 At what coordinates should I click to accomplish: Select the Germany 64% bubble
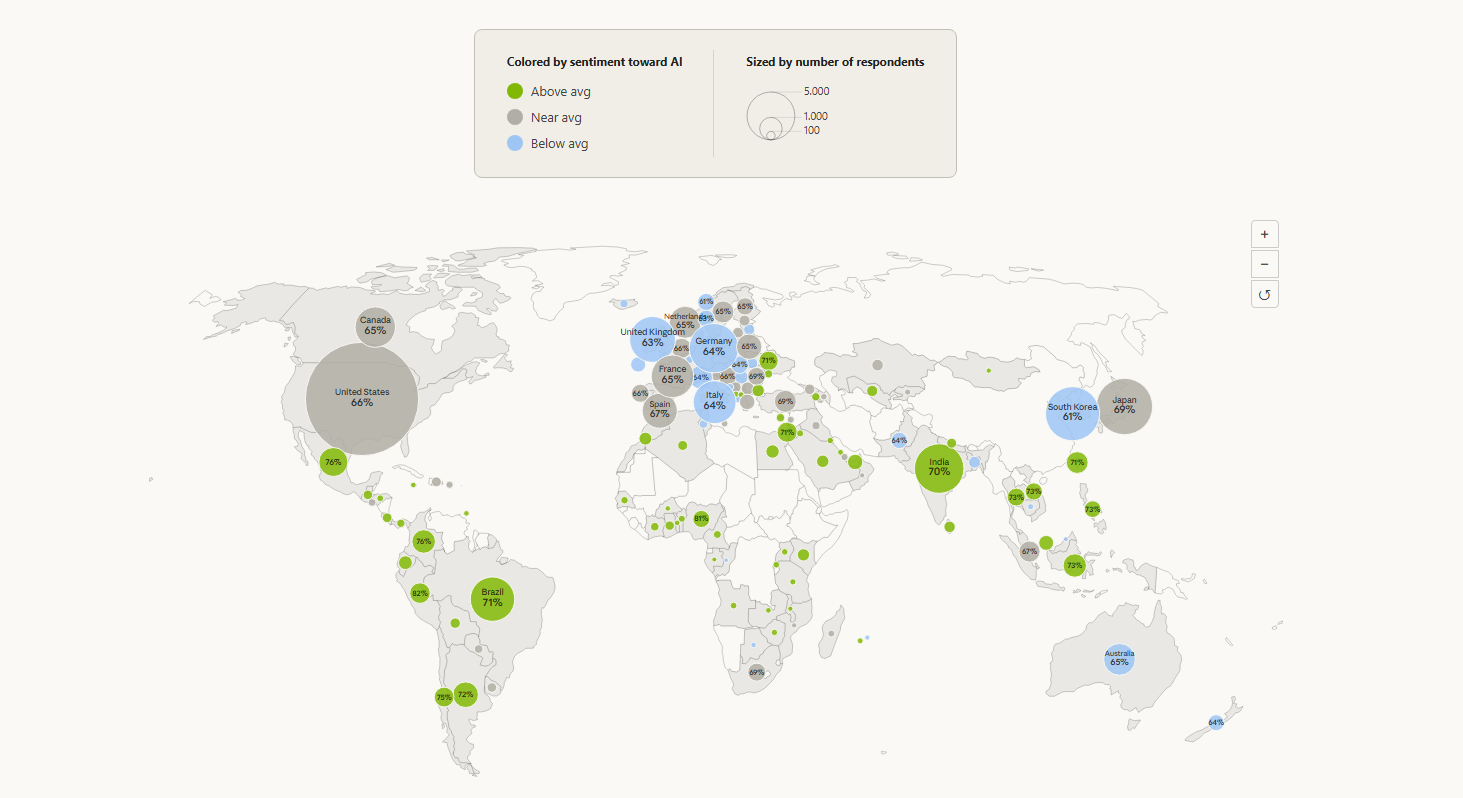(x=714, y=347)
